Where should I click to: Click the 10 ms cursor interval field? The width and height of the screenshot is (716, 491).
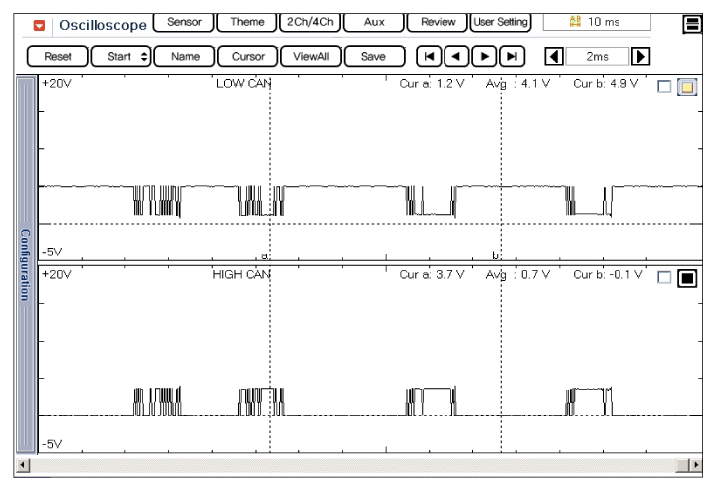pos(596,22)
